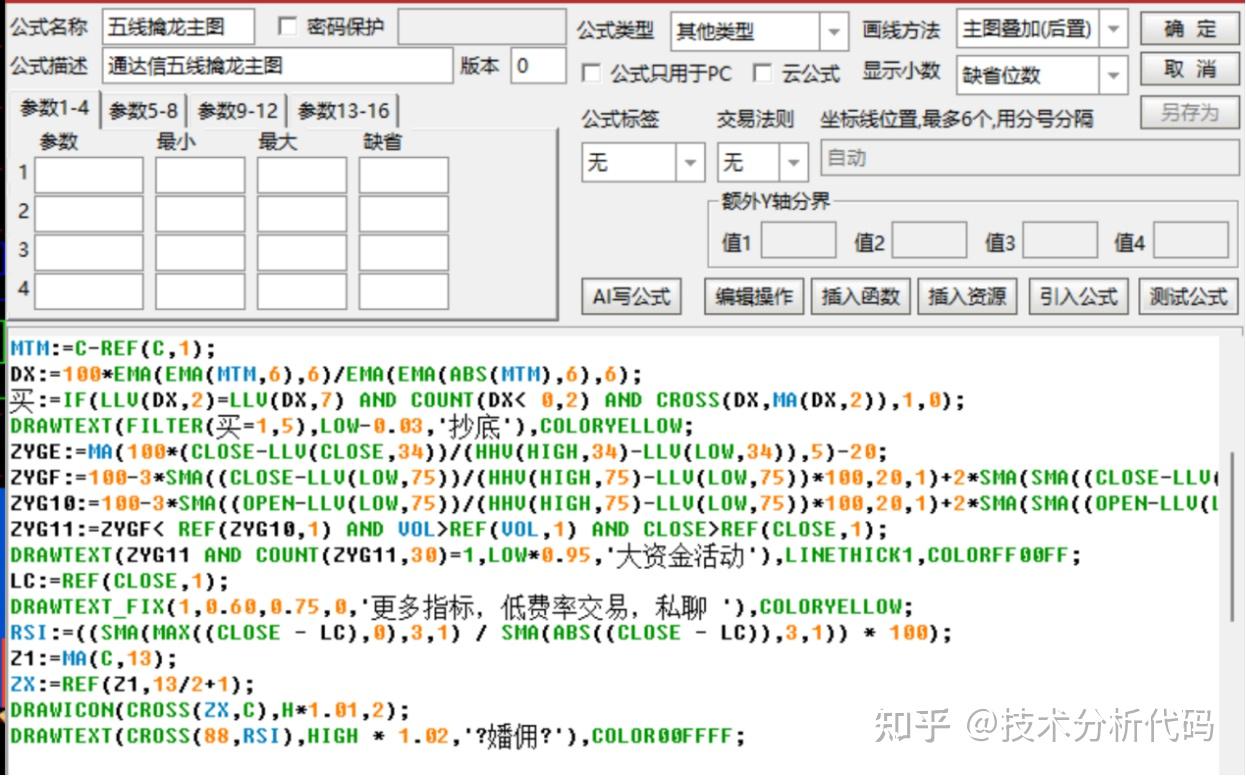Click row 3 parameter name field
Image resolution: width=1246 pixels, height=776 pixels.
(x=89, y=252)
